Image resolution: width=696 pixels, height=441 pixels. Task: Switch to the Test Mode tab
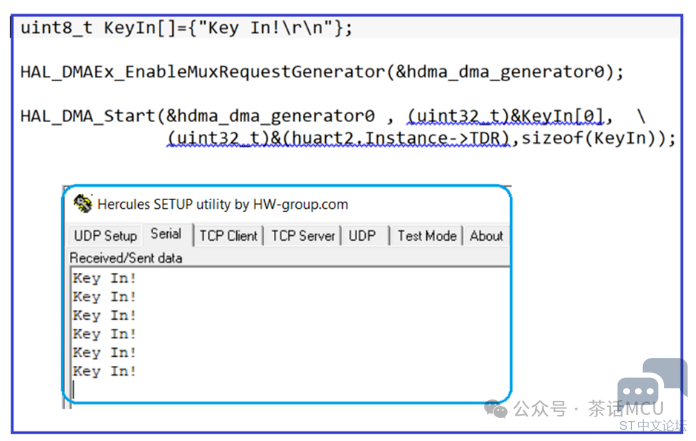[x=427, y=236]
